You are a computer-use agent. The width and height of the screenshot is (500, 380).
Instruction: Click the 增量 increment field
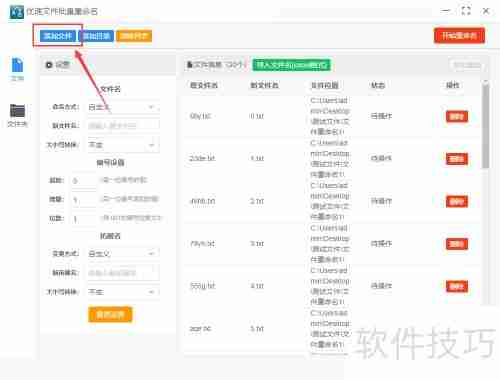84,199
